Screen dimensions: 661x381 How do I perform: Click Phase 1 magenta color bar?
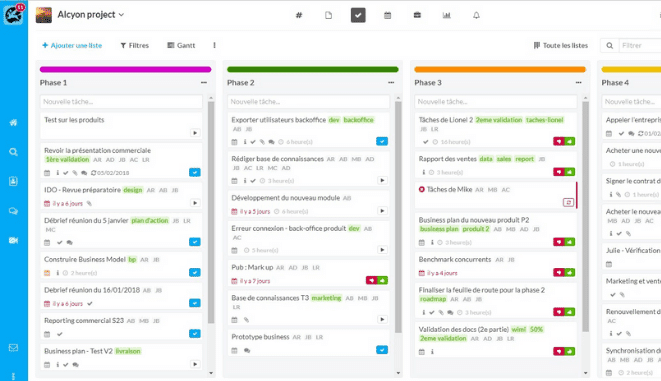[x=125, y=70]
